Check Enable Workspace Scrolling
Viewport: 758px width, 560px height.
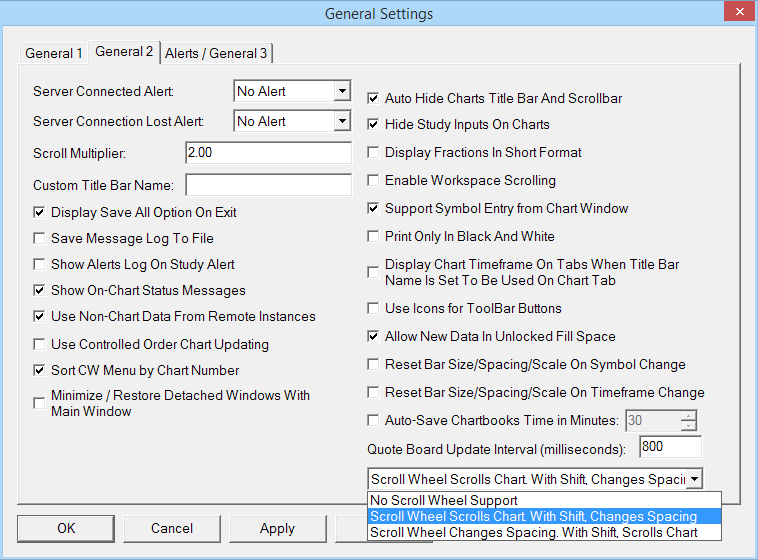pos(373,180)
